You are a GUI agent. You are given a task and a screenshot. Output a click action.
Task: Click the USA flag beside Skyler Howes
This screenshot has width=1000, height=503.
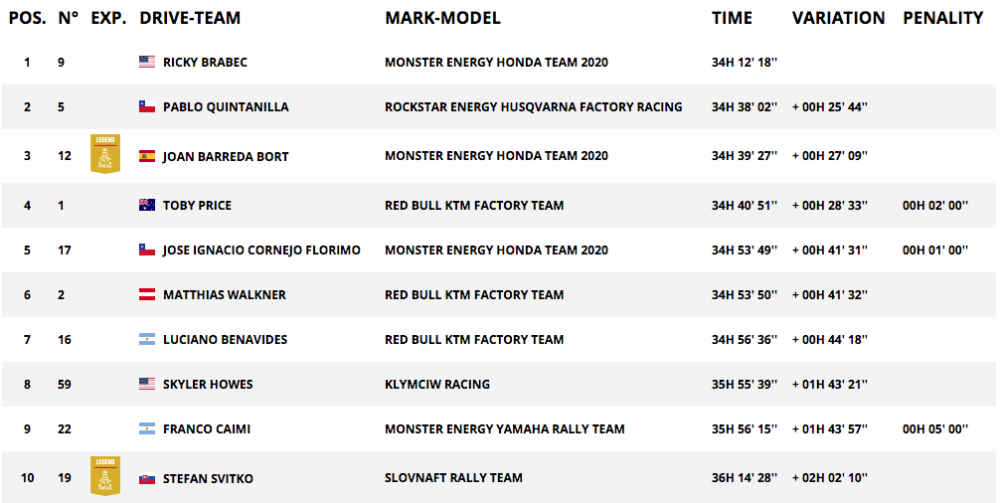click(147, 384)
